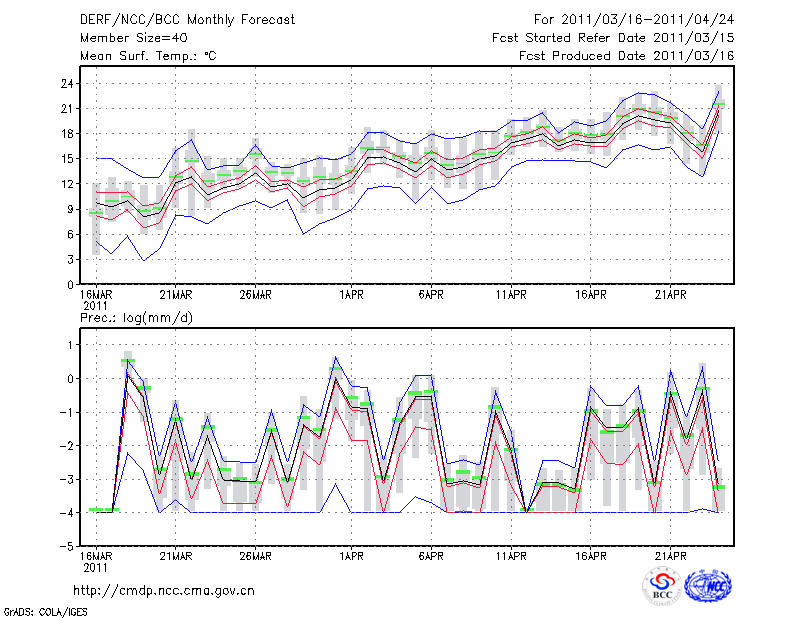Click the Fcst Produced Date line

coord(626,55)
